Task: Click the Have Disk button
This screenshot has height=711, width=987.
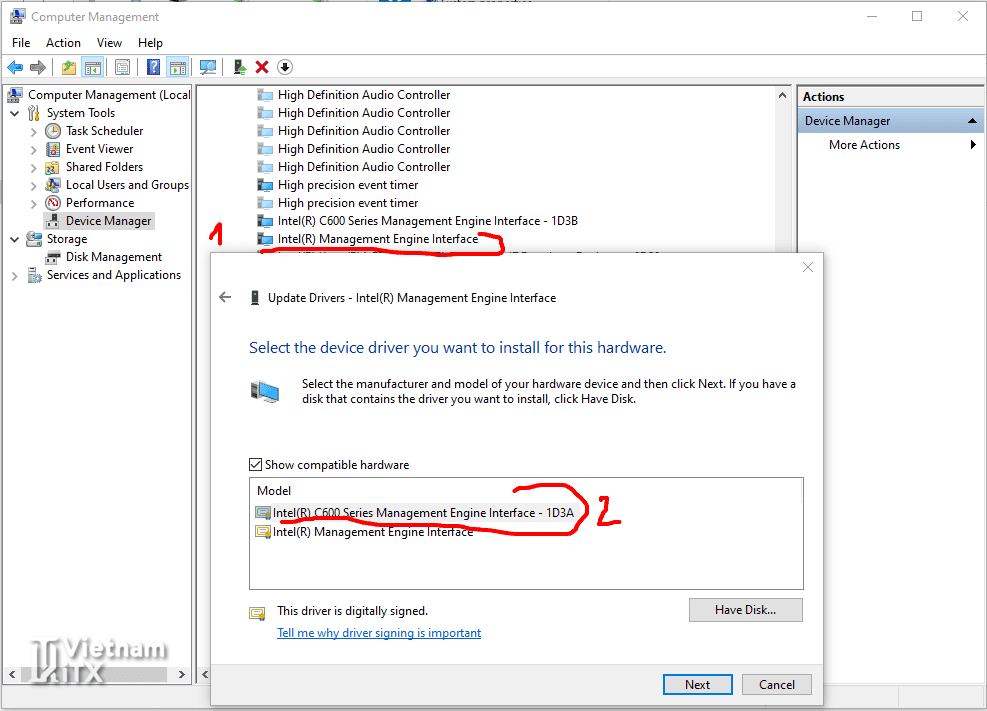Action: pos(745,610)
